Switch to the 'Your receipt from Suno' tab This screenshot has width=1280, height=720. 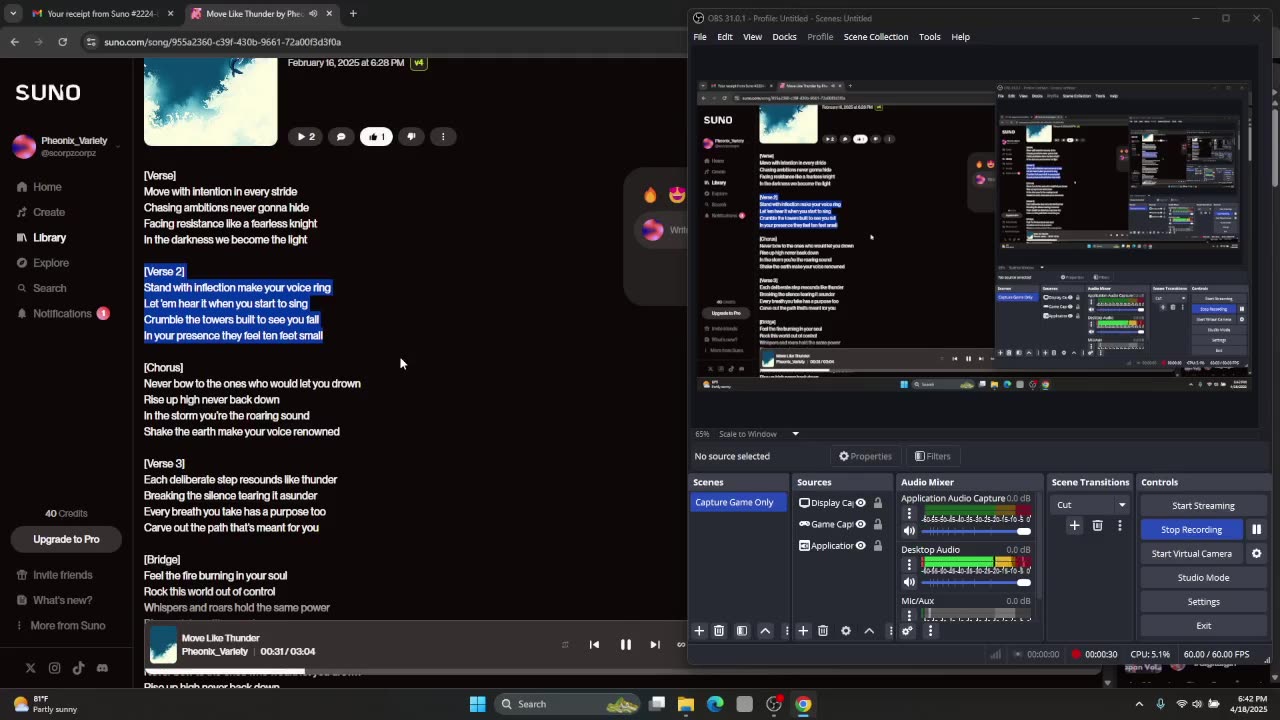[x=100, y=14]
